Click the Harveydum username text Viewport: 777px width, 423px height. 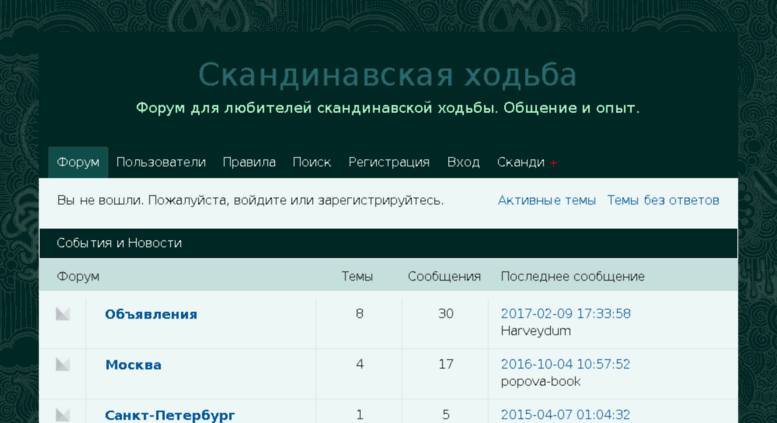click(536, 331)
